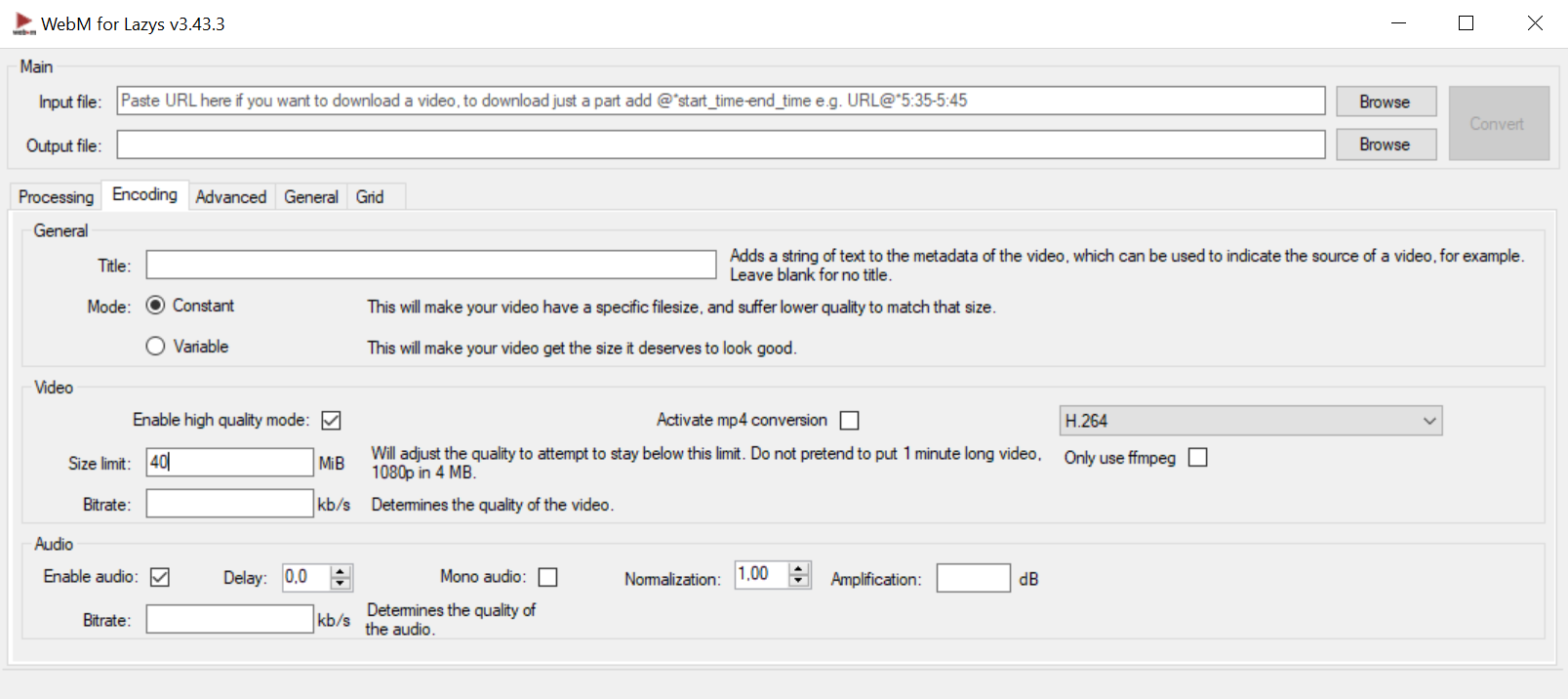Image resolution: width=1568 pixels, height=699 pixels.
Task: Toggle the Enable audio checkbox
Action: (160, 578)
